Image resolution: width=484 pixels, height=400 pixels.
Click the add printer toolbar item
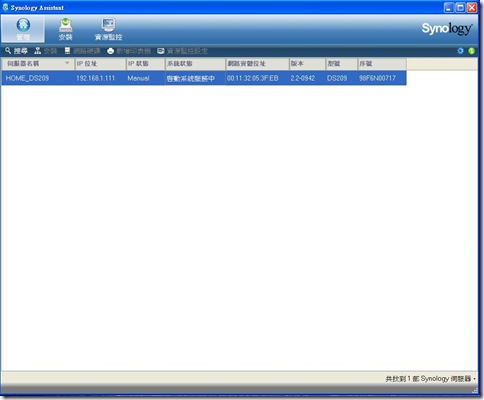point(129,51)
